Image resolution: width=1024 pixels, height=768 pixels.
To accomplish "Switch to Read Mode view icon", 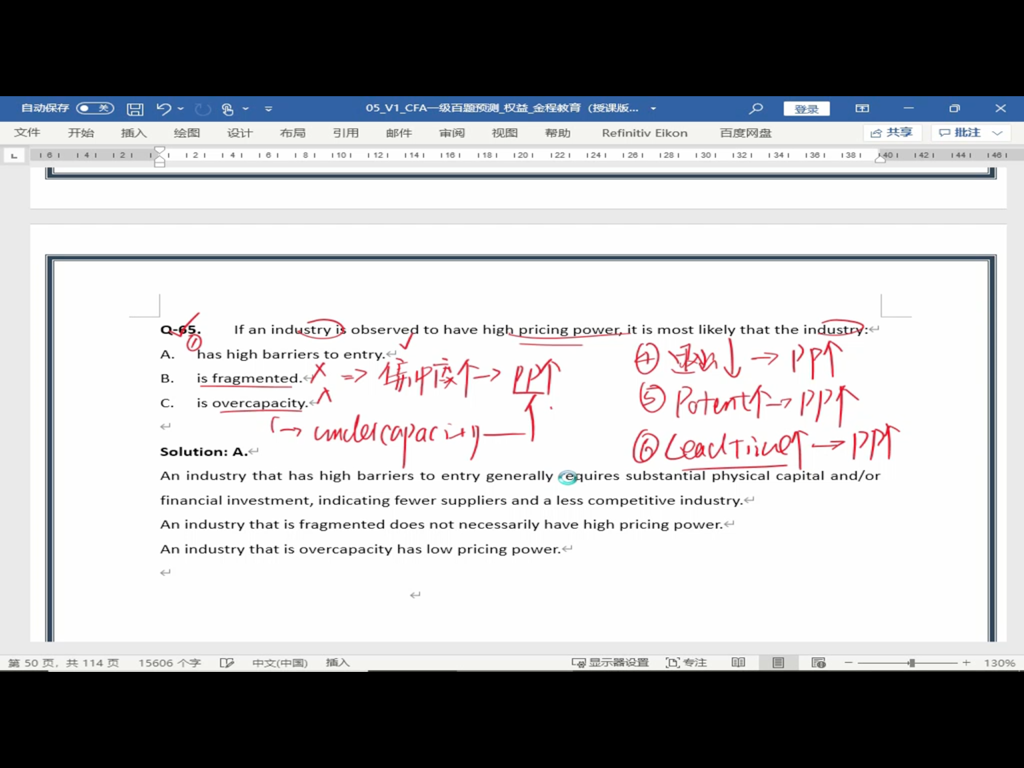I will (738, 663).
